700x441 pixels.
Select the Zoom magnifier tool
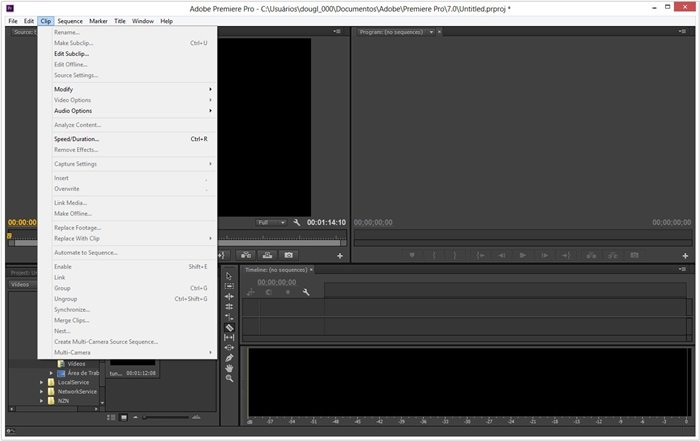229,378
